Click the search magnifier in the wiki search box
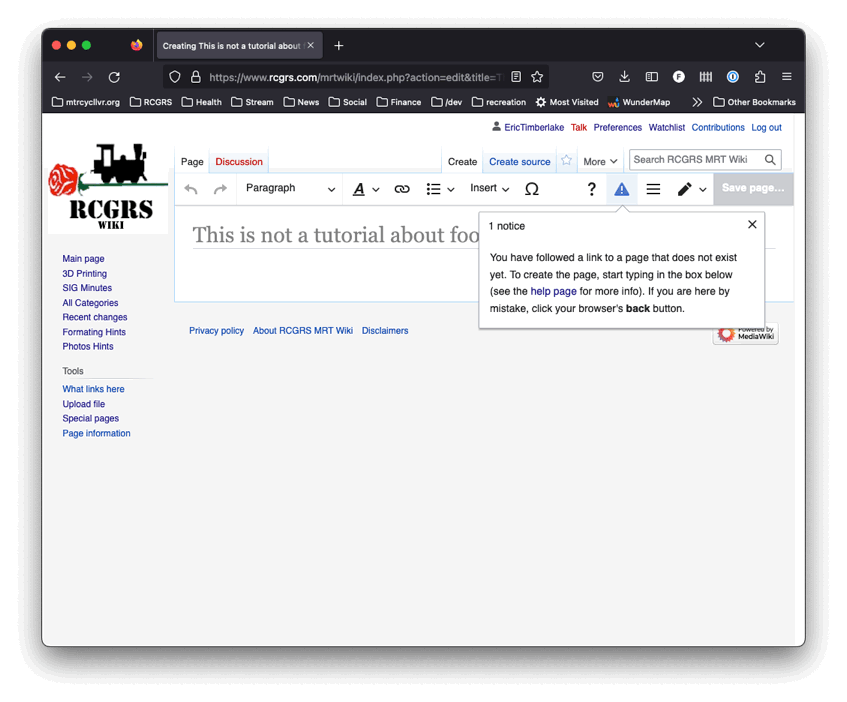Viewport: 847px width, 702px height. pos(770,160)
